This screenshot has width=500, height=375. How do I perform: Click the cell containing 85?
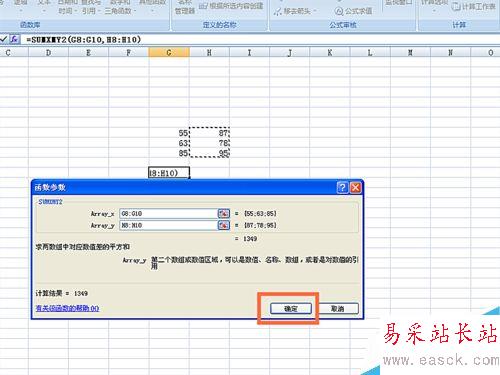[169, 153]
